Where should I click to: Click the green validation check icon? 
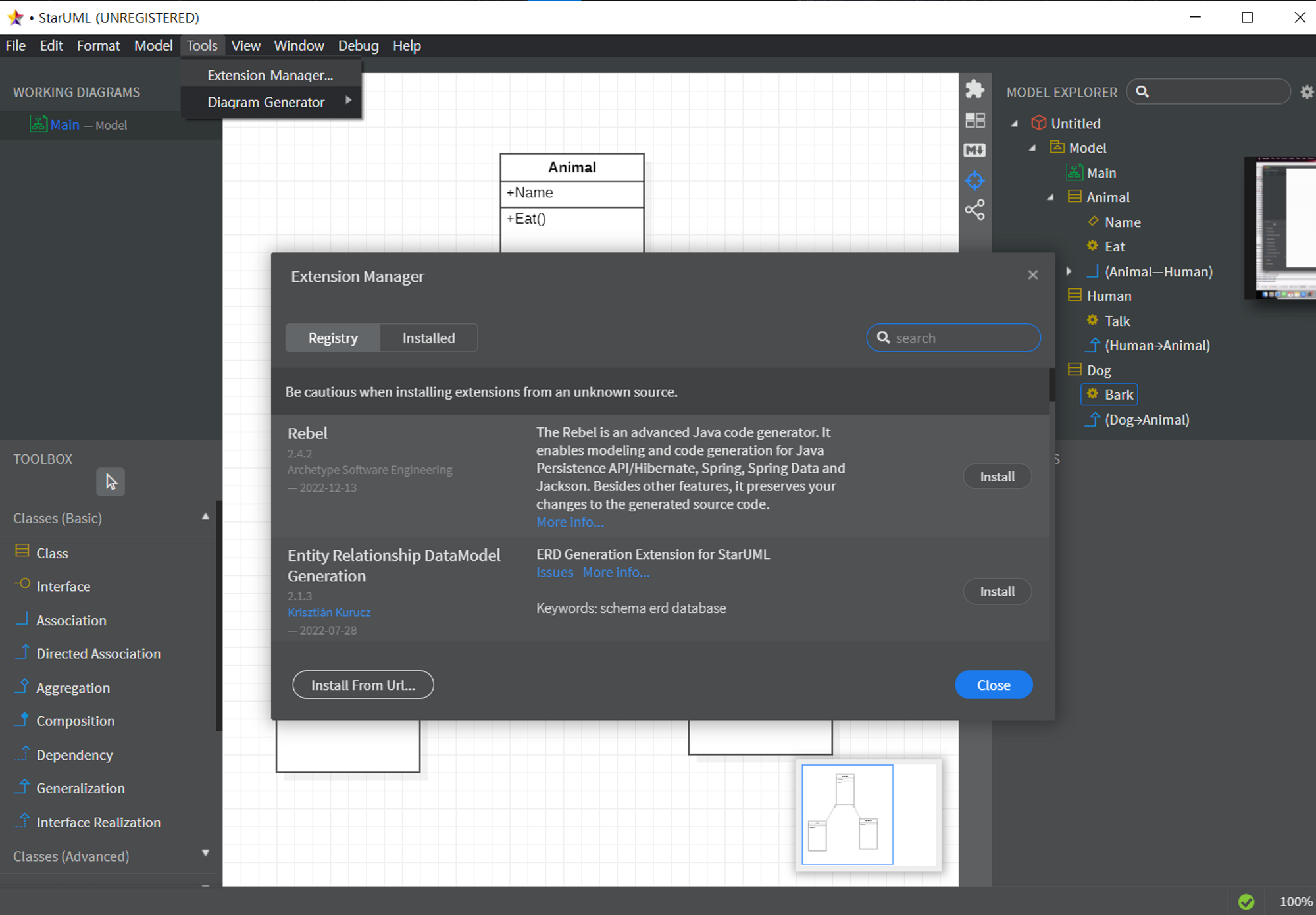coord(1246,901)
